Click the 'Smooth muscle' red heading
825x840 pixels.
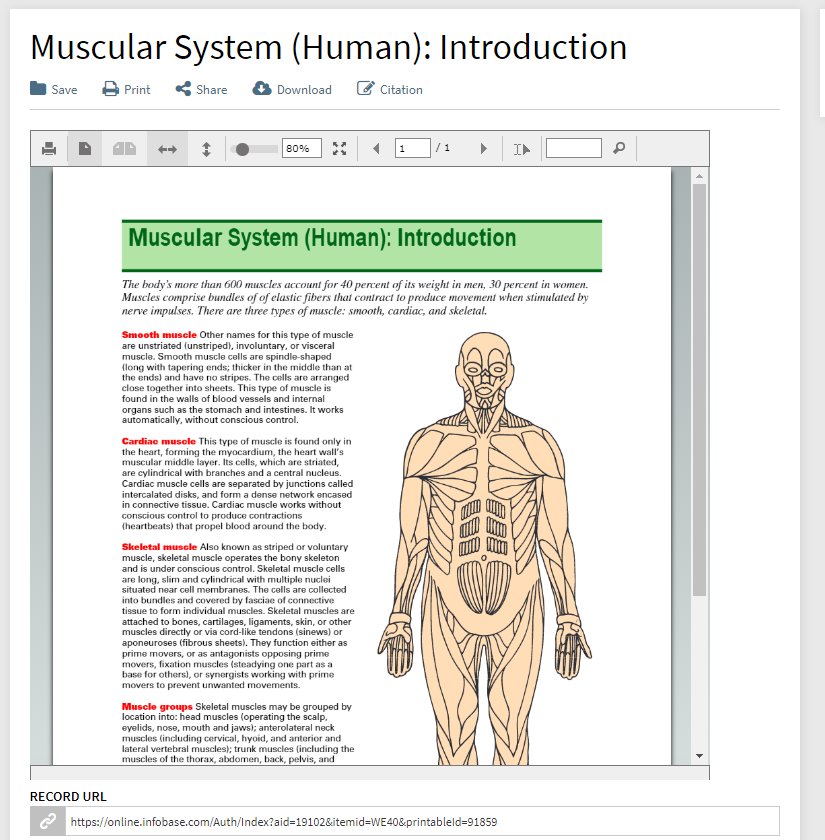point(159,335)
